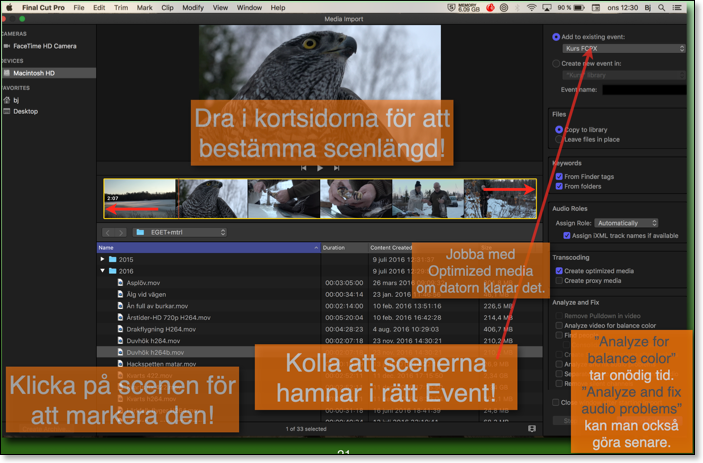Select Duvhök h264.mov file
Screen dimensions: 703x463
coord(153,341)
